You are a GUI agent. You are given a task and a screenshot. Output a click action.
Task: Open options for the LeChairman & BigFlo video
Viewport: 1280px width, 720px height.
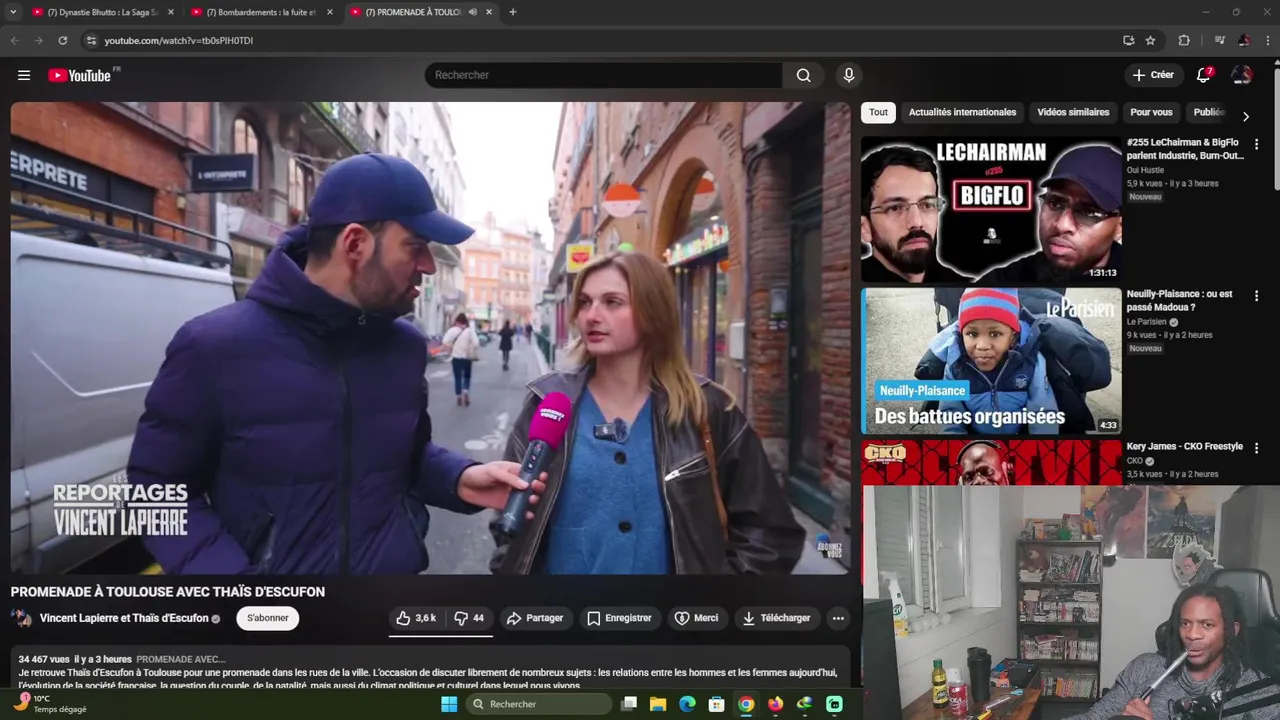1256,144
